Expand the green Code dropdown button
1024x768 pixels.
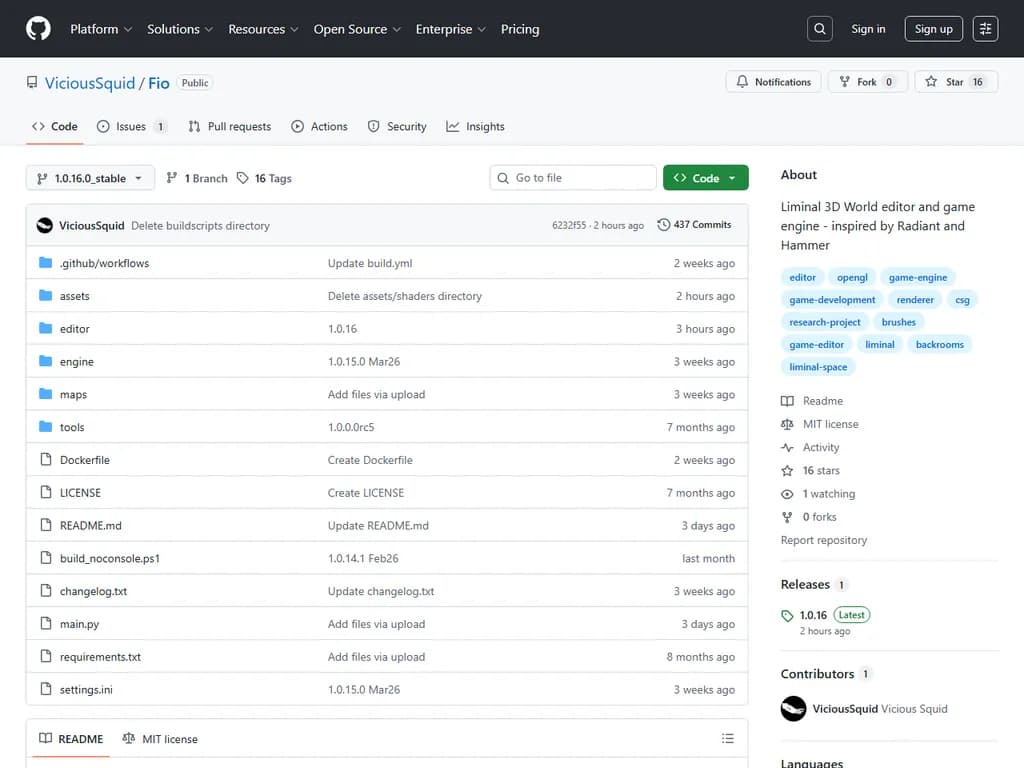(x=705, y=178)
